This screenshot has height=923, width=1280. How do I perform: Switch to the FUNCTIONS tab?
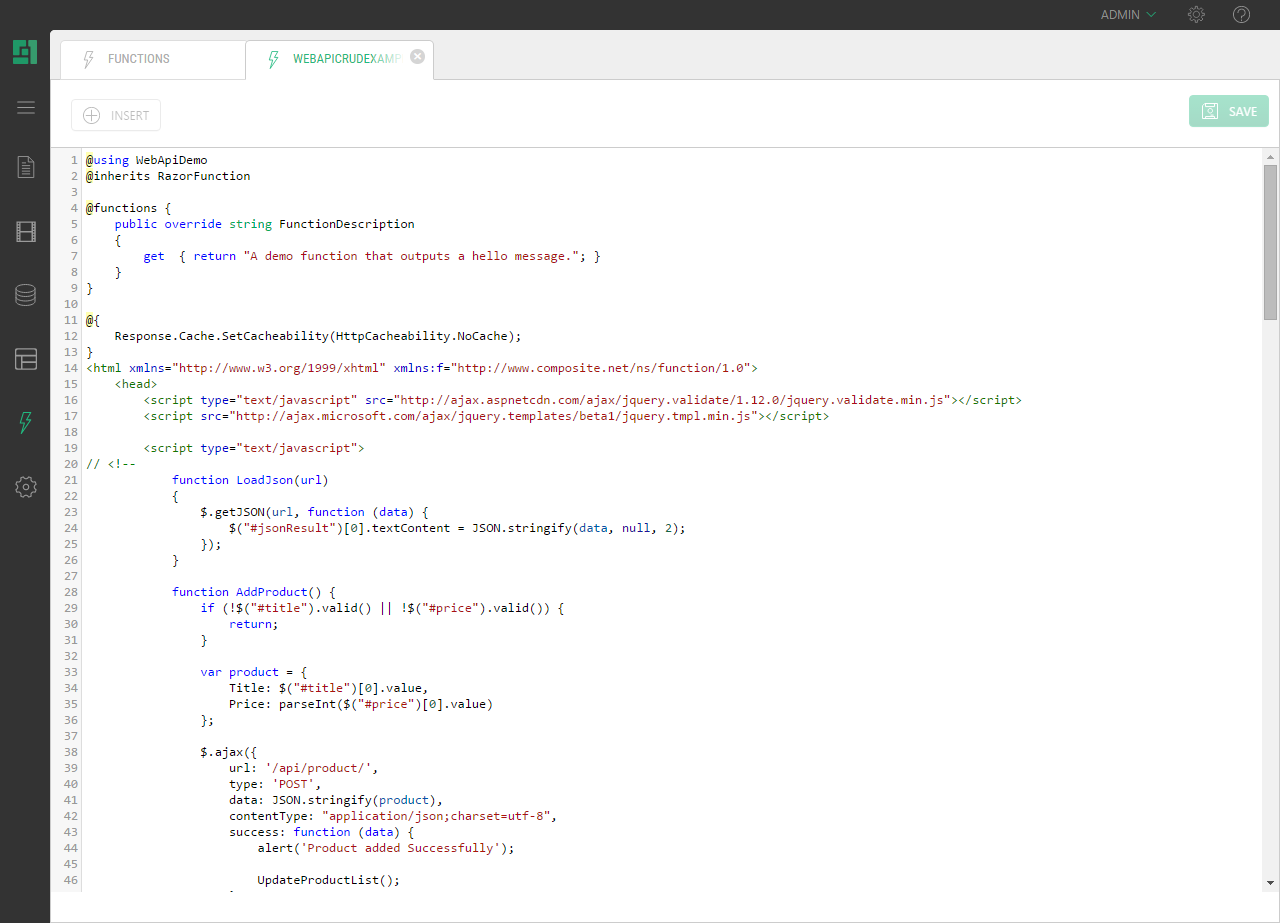click(139, 59)
